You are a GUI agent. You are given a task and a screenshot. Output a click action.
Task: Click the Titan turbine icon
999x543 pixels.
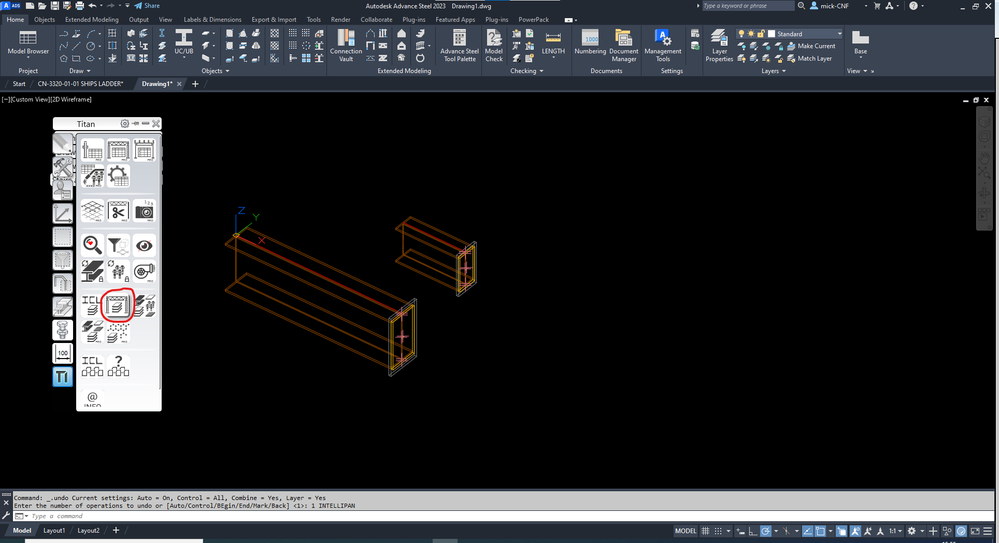[x=144, y=271]
